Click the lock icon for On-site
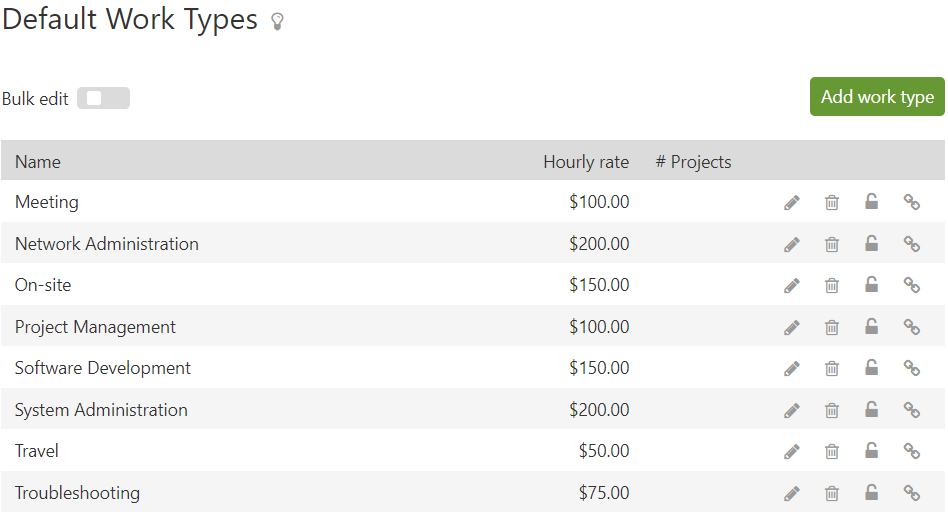This screenshot has height=517, width=948. click(x=872, y=285)
